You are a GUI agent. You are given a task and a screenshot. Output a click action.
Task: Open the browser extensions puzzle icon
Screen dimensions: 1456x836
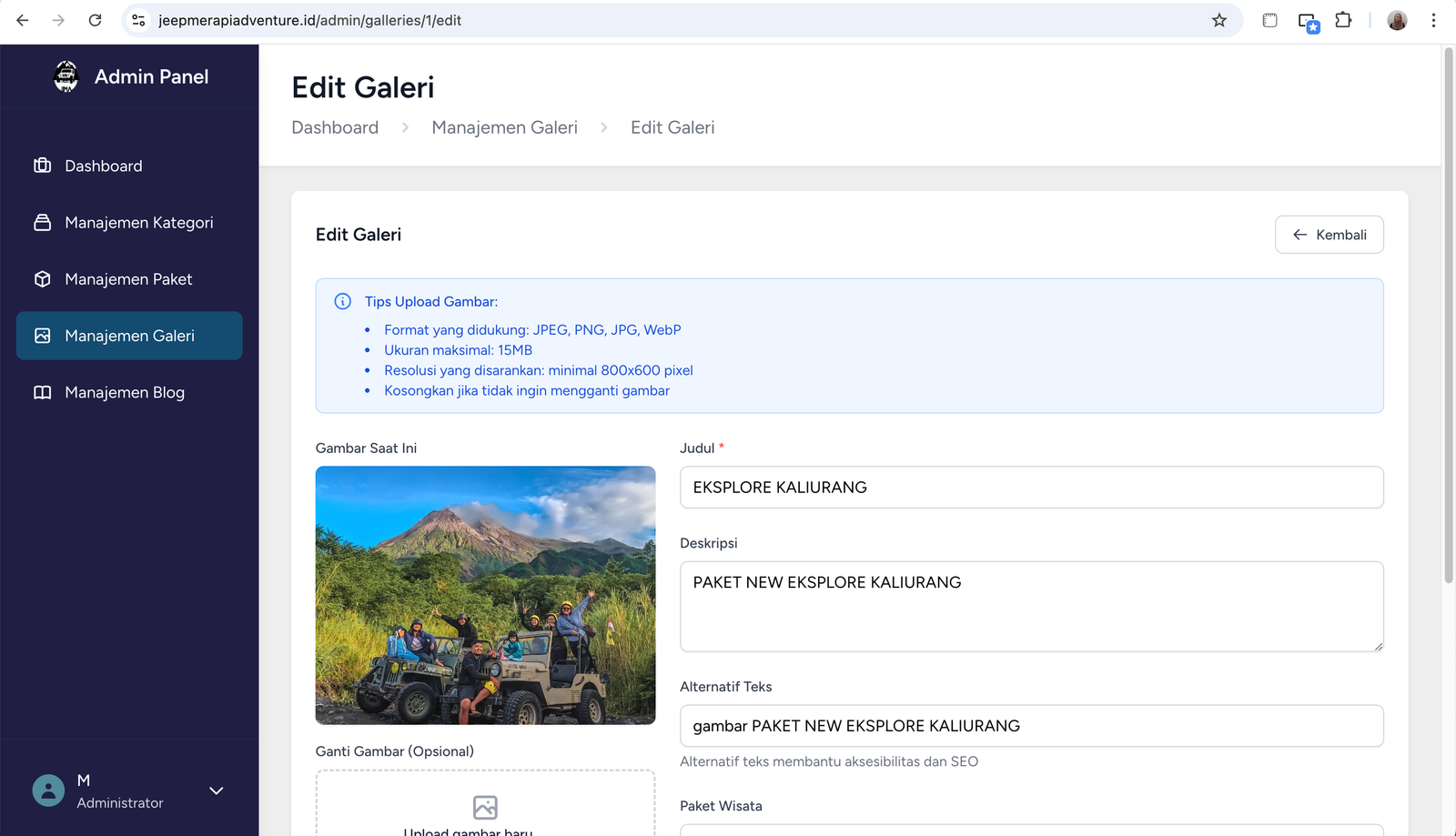coord(1343,20)
